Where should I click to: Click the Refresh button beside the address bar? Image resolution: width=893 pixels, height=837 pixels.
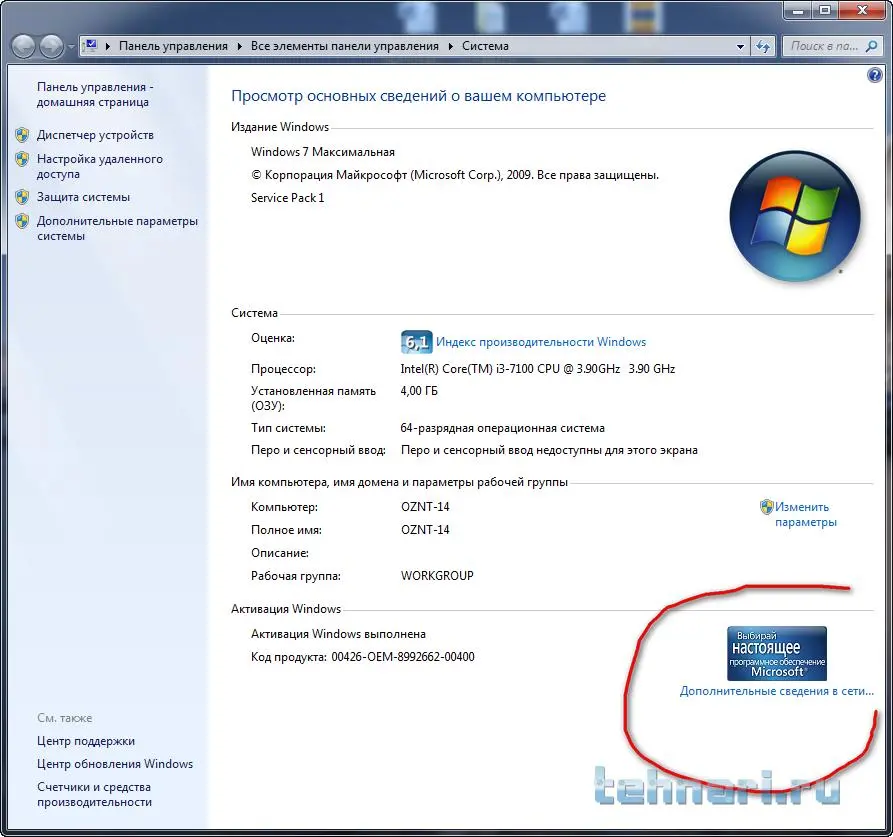point(763,46)
